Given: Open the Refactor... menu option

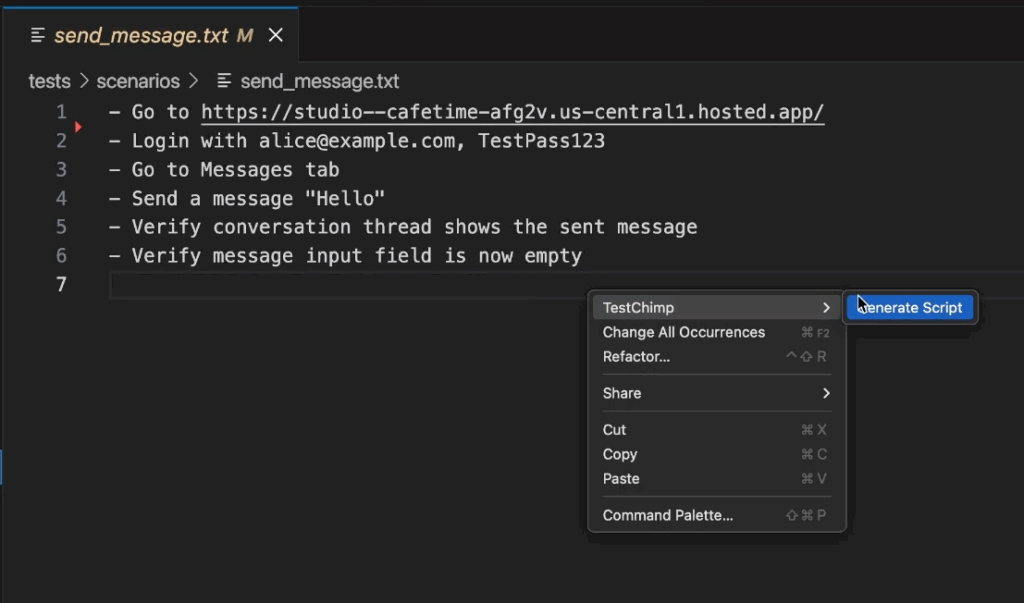Looking at the screenshot, I should (x=636, y=356).
